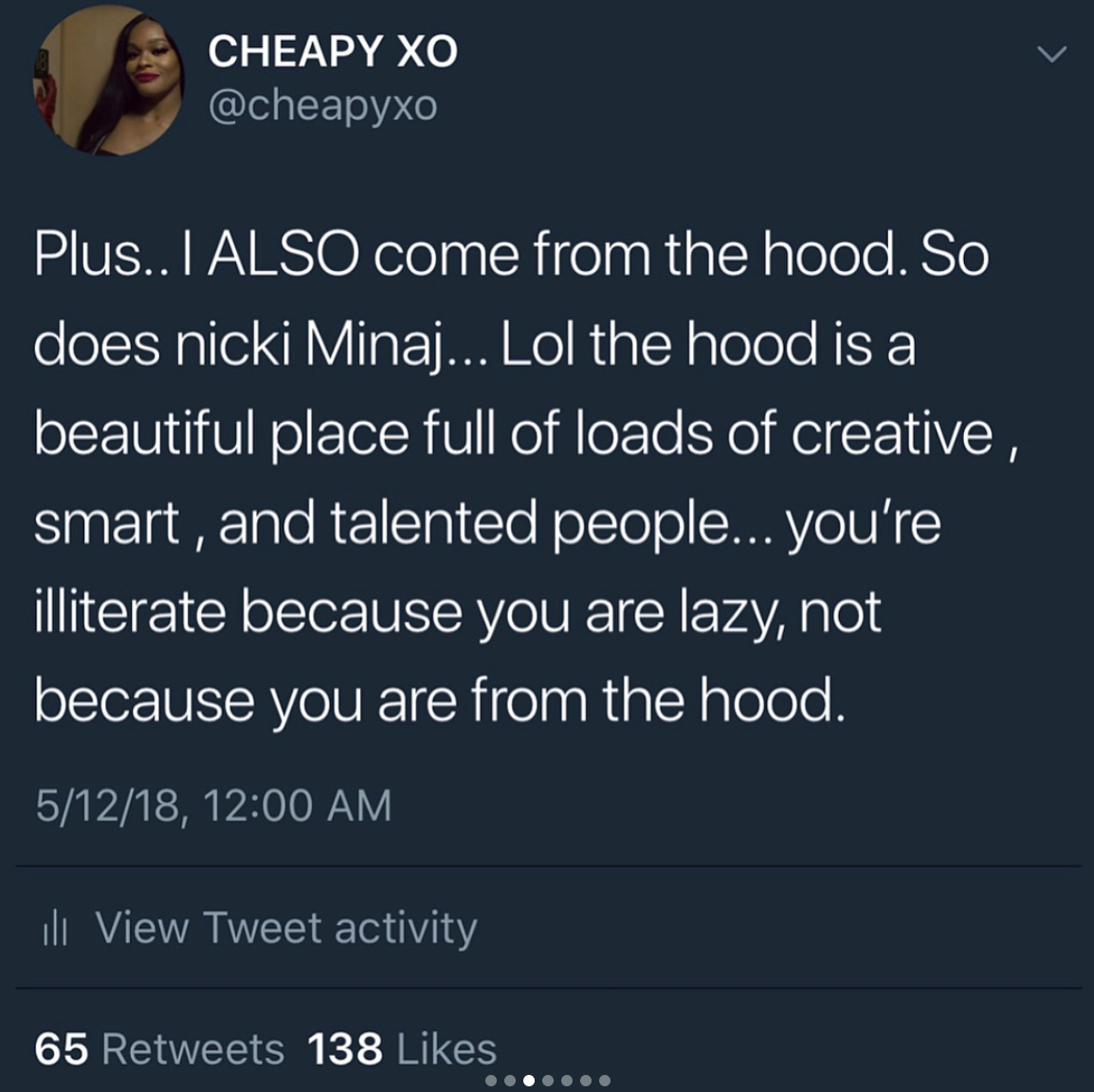Go to fifth carousel page dot
The width and height of the screenshot is (1094, 1092).
tap(567, 1081)
